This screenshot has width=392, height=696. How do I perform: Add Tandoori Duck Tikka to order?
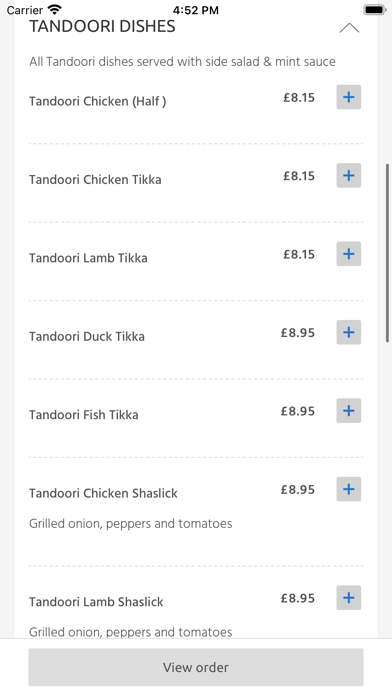pos(348,332)
